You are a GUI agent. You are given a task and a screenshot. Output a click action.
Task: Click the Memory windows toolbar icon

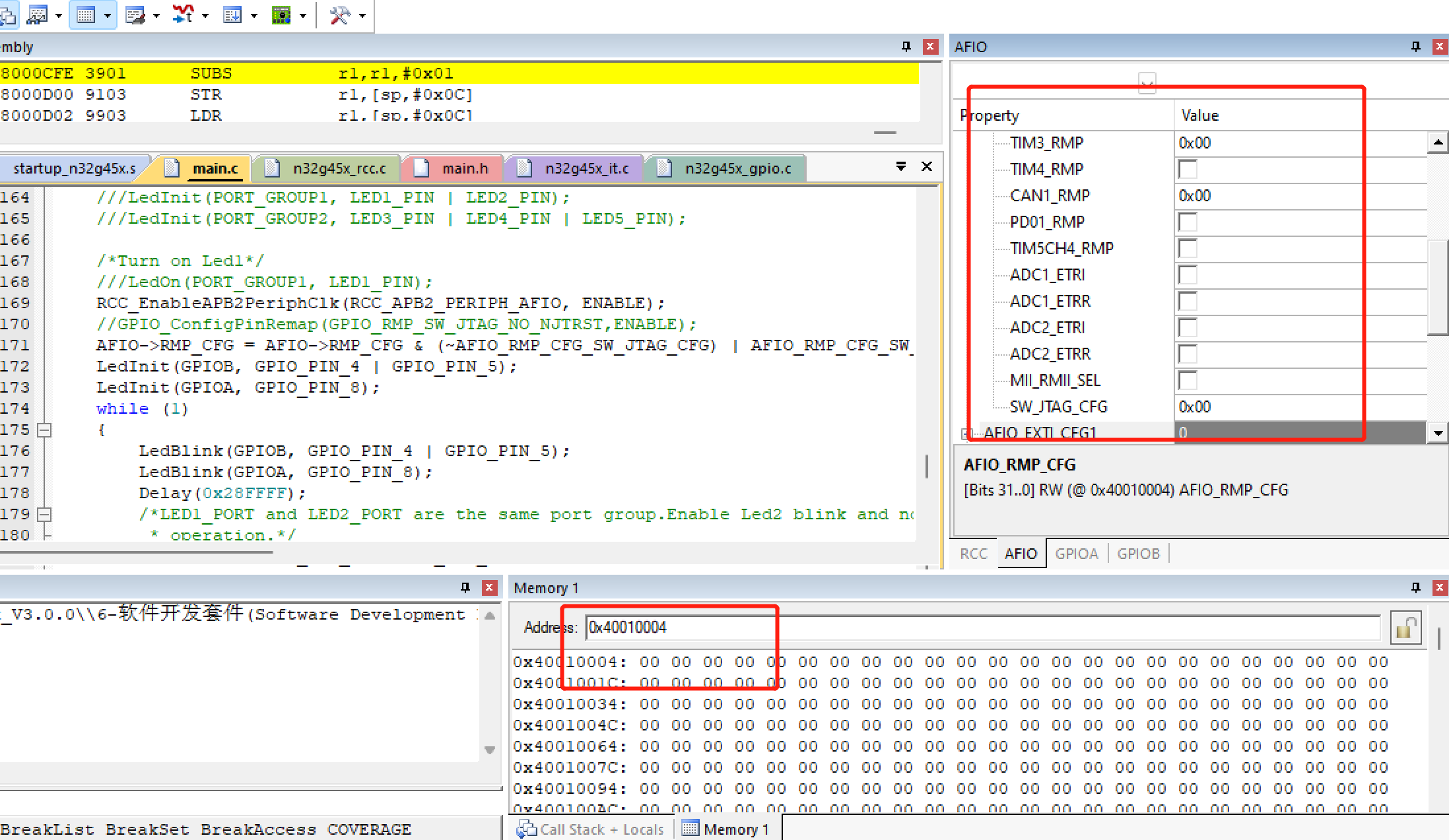(86, 15)
